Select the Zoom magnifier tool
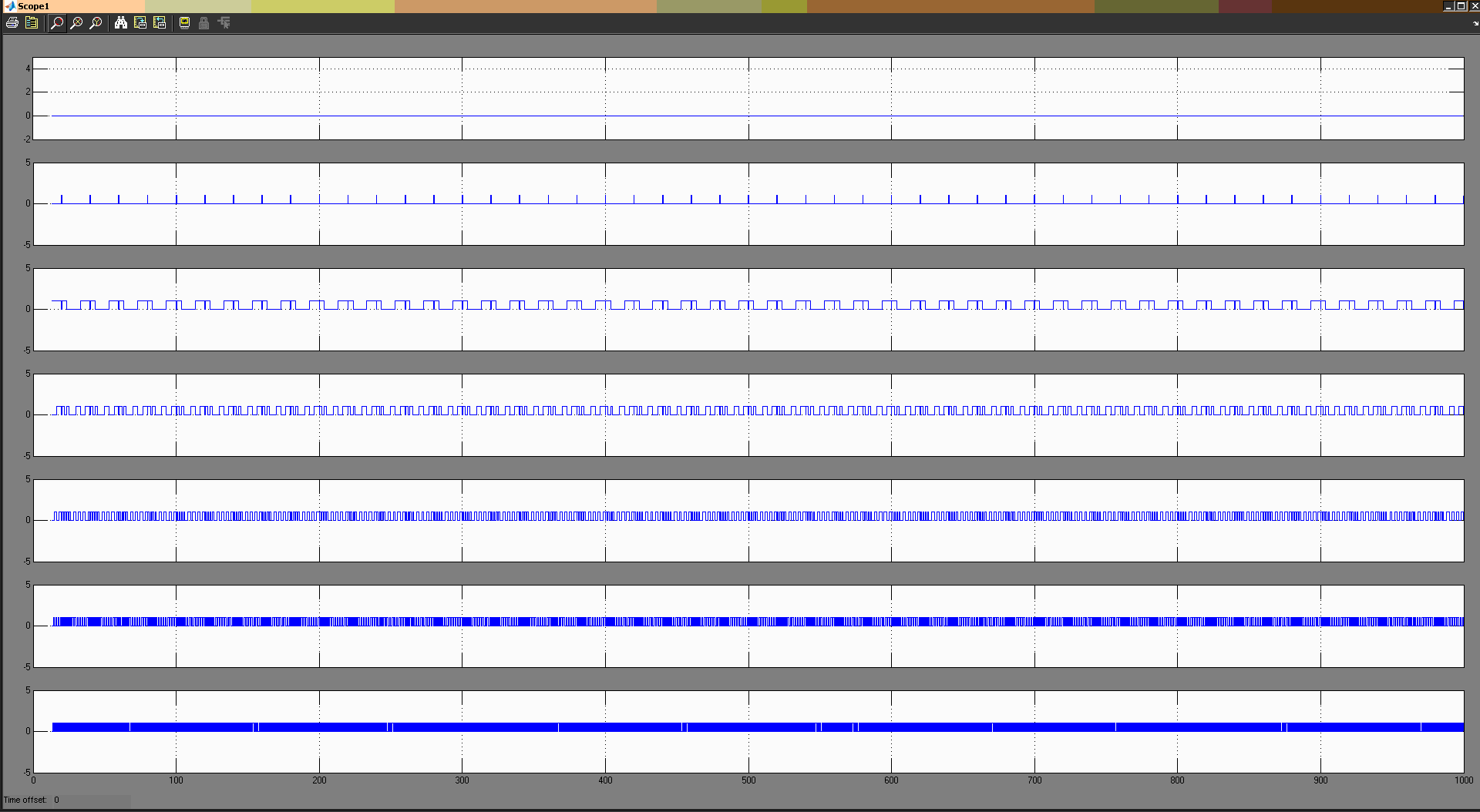 tap(57, 23)
